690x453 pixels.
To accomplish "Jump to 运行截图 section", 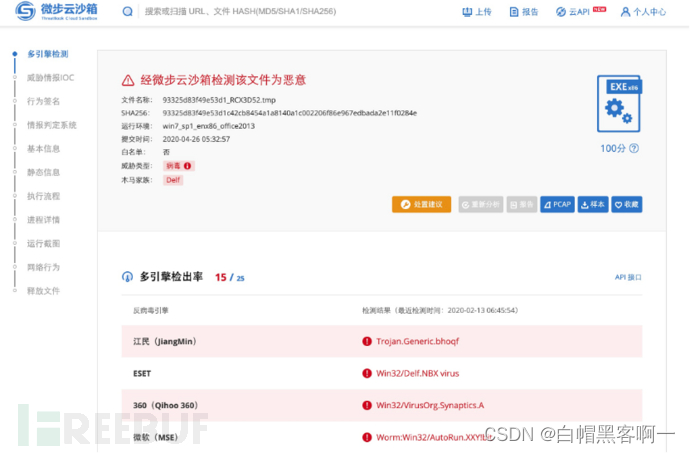I will [44, 243].
